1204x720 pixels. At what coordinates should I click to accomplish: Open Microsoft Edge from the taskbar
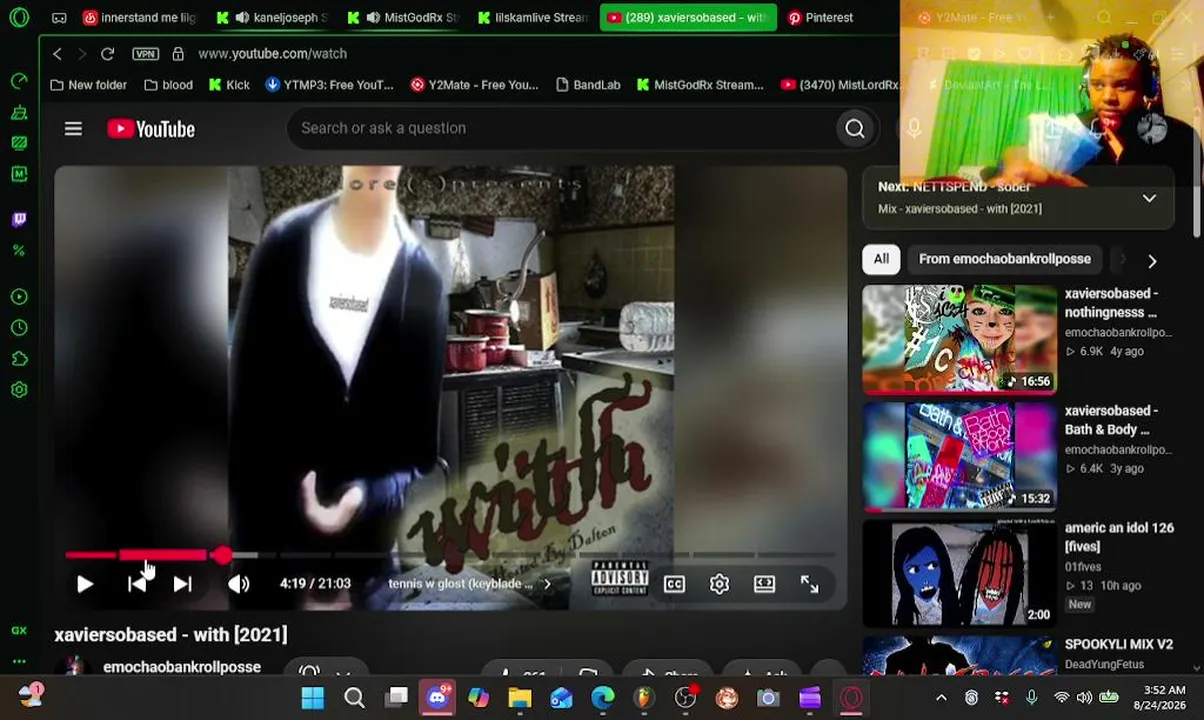coord(602,697)
